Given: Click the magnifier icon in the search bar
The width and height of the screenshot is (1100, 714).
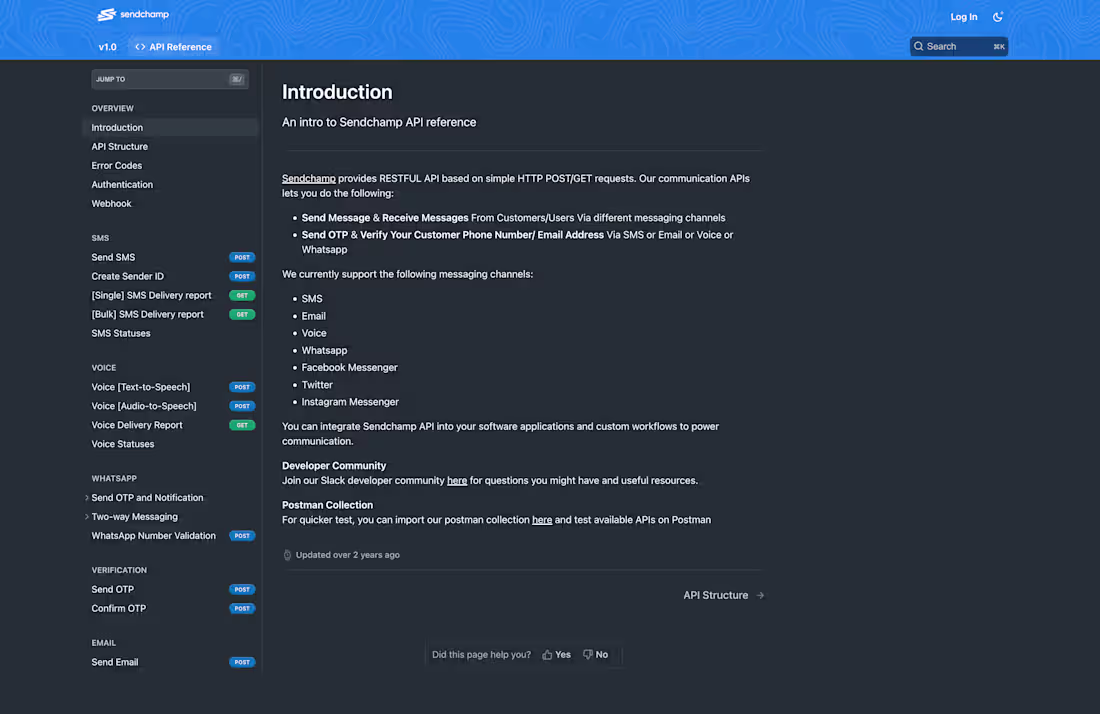Looking at the screenshot, I should (x=919, y=46).
